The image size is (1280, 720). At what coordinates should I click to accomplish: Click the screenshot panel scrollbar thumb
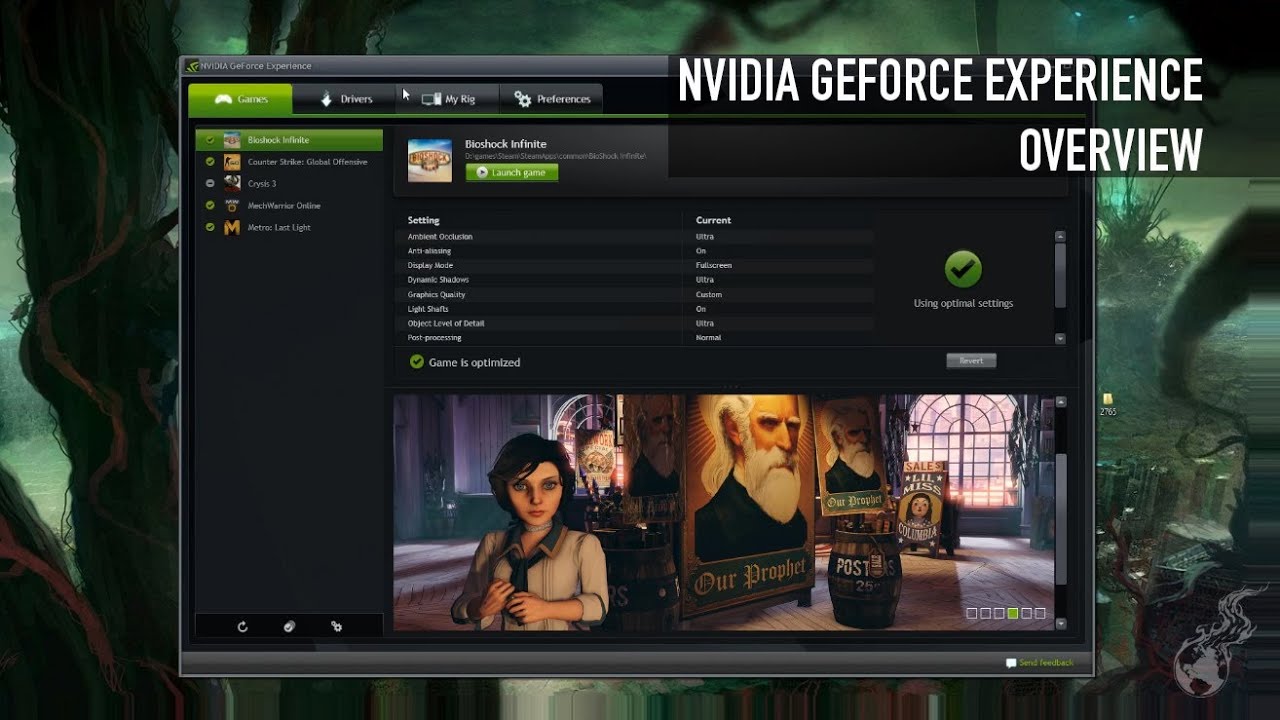pos(1061,519)
